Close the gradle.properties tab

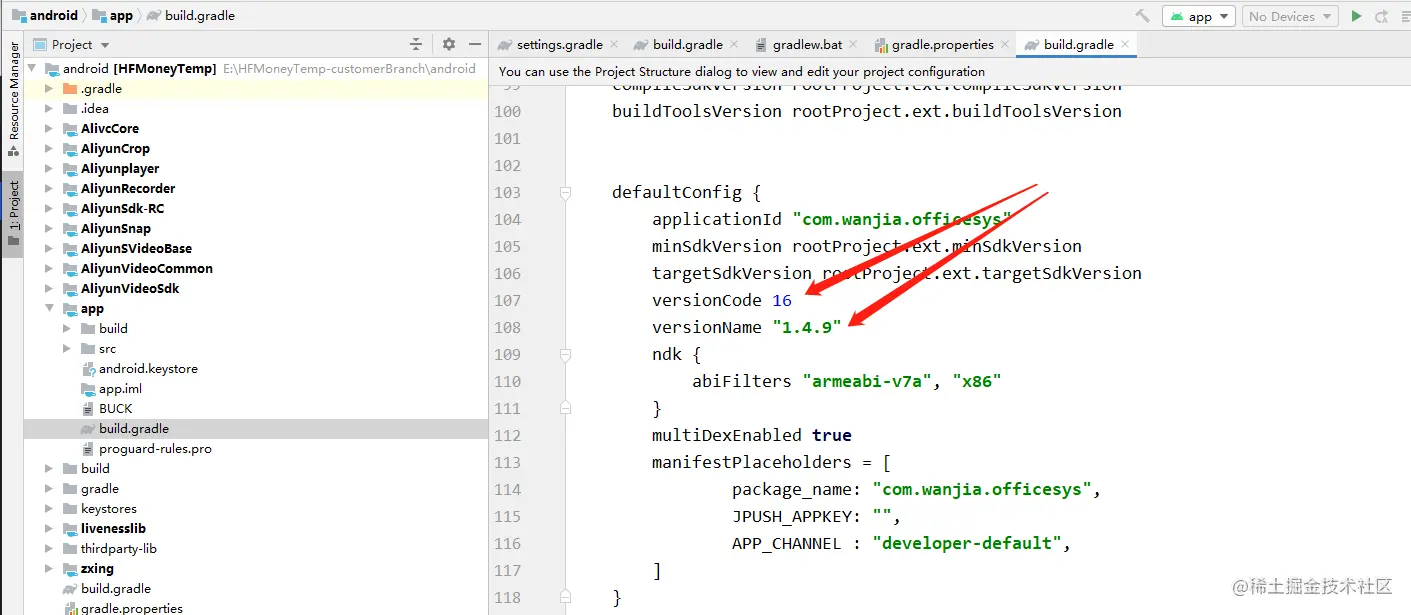1004,44
